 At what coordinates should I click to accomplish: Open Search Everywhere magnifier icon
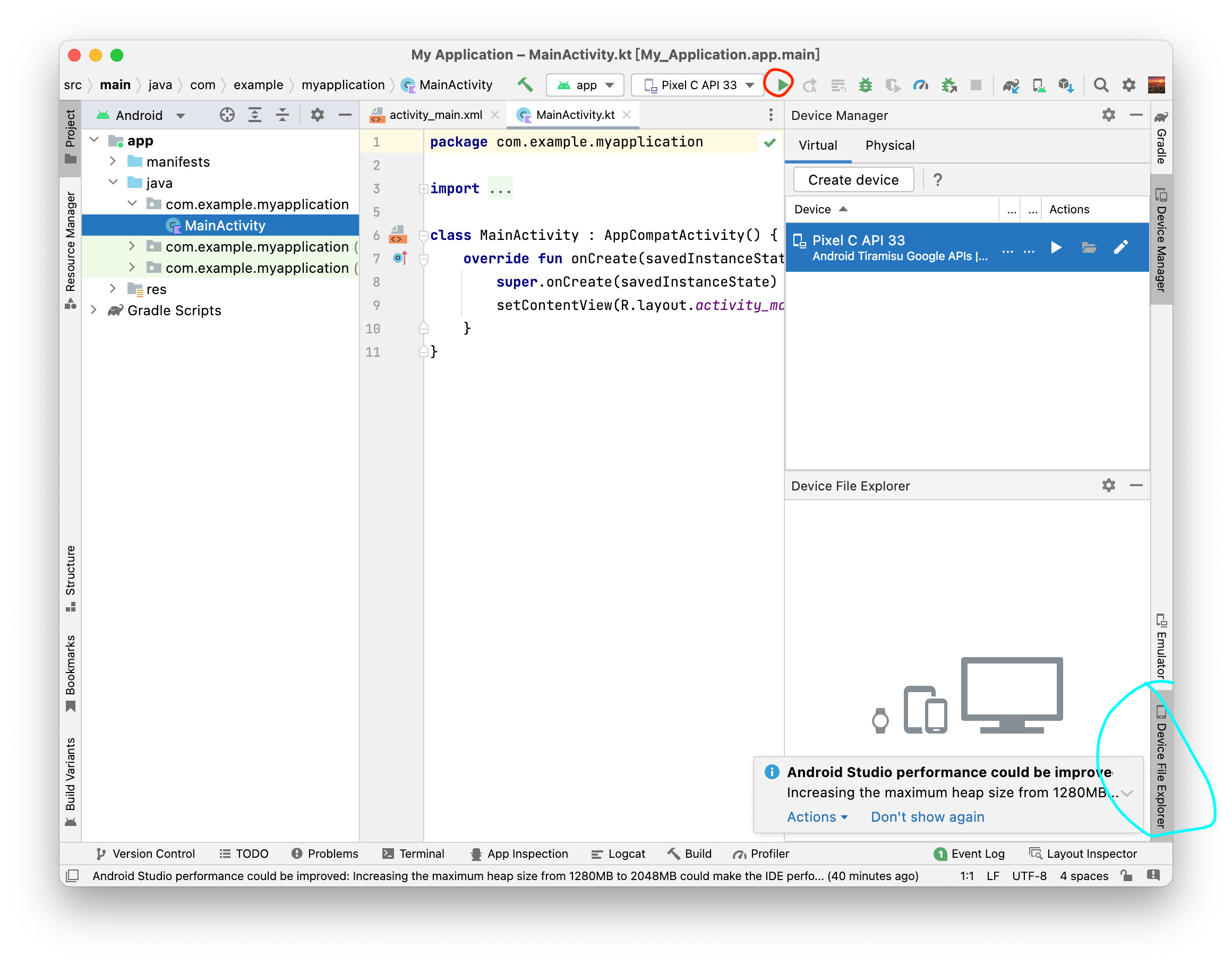[x=1100, y=85]
